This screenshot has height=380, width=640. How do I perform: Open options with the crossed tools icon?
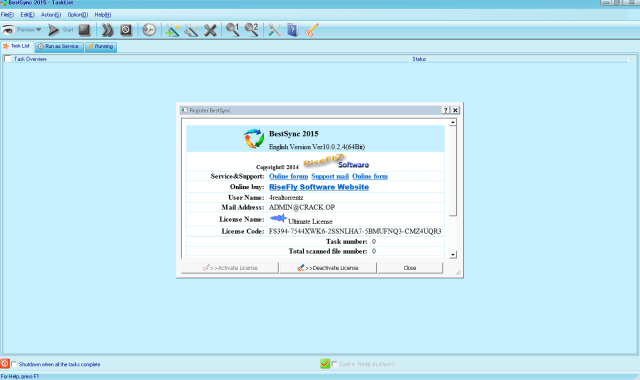coord(274,30)
